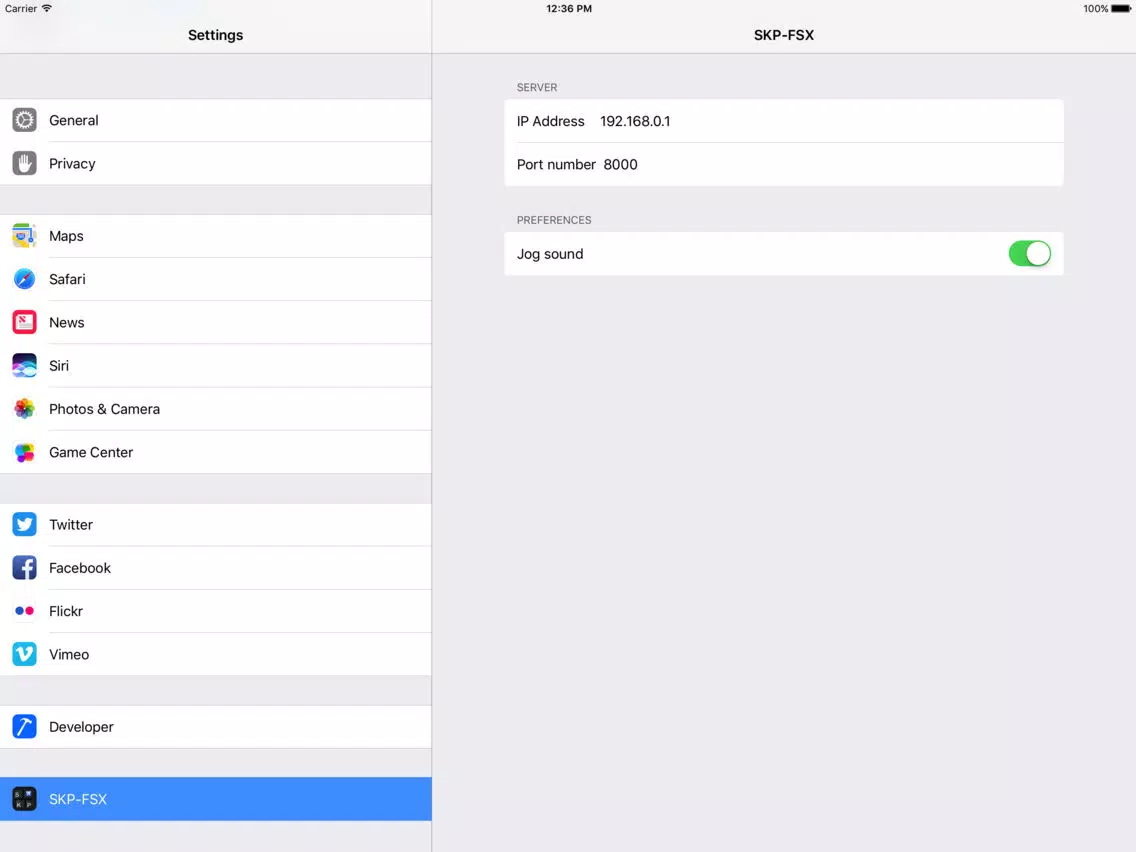Select the News settings label

pyautogui.click(x=67, y=322)
